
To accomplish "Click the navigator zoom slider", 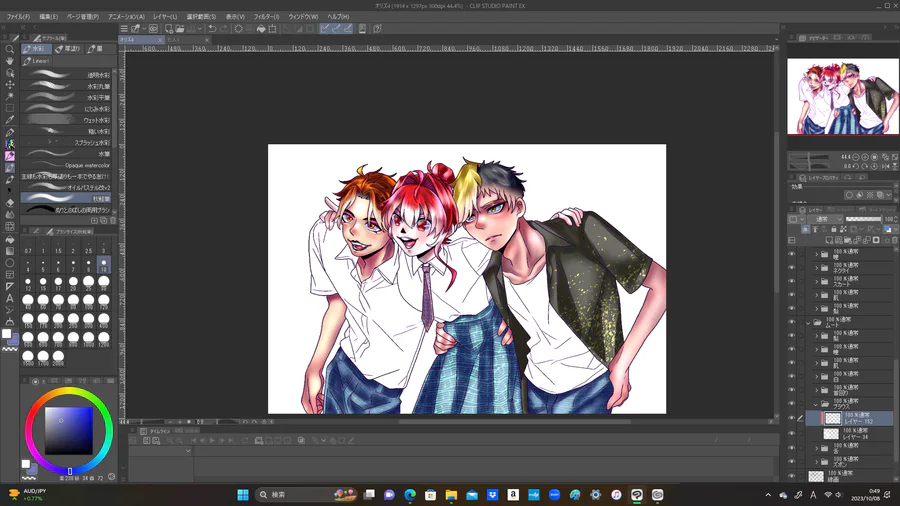I will pos(809,157).
